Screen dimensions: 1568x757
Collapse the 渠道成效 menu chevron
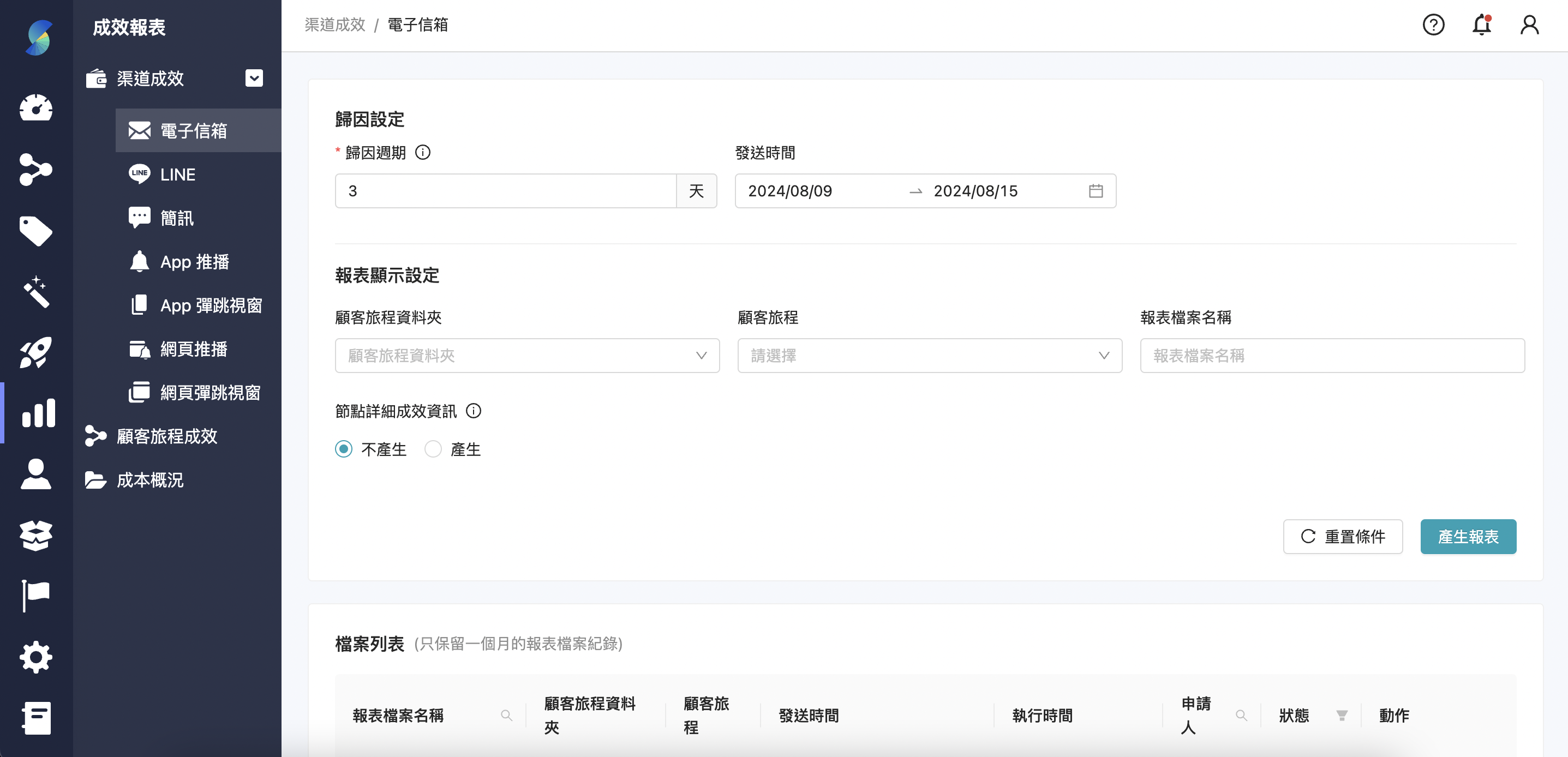(254, 78)
